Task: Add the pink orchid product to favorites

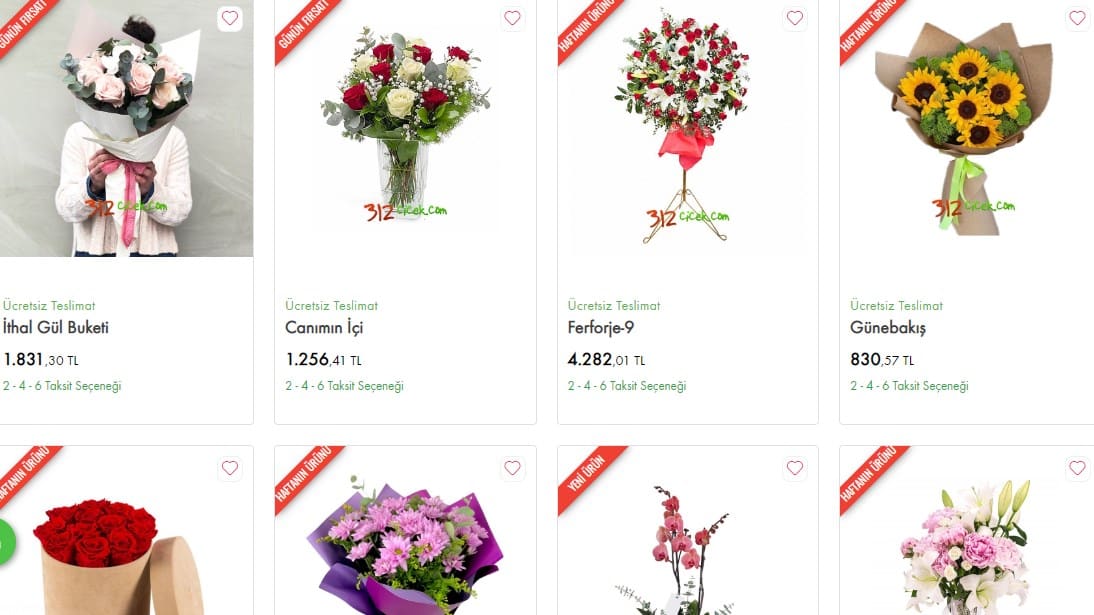Action: [x=795, y=468]
